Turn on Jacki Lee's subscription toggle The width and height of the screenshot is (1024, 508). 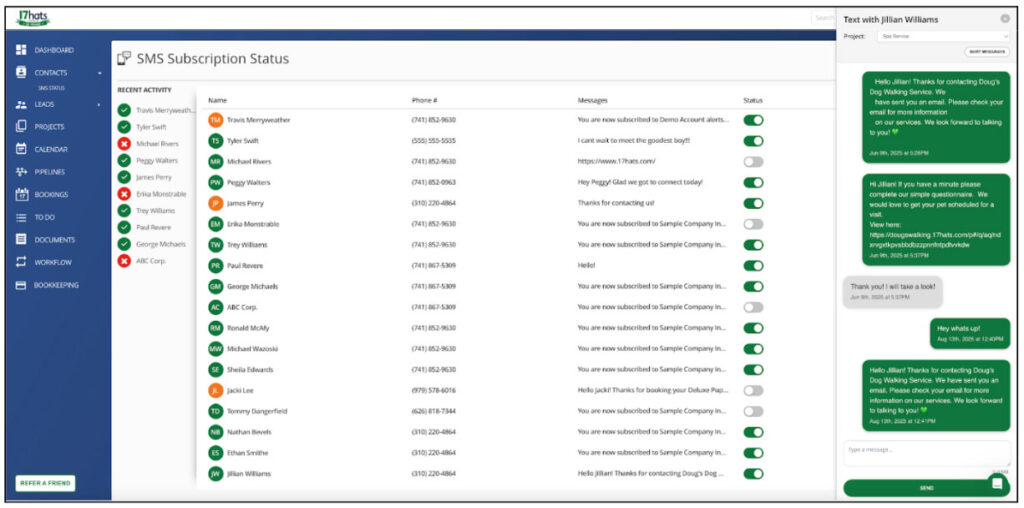tap(753, 390)
